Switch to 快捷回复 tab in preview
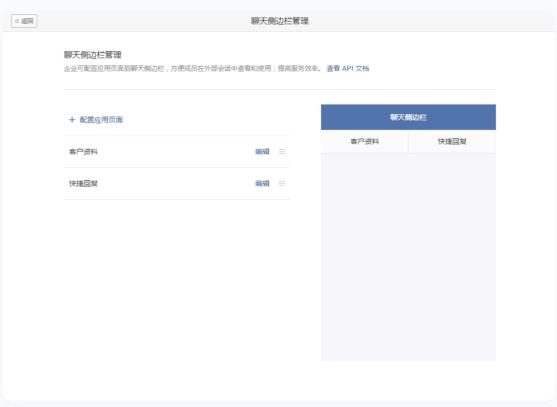 tap(452, 141)
